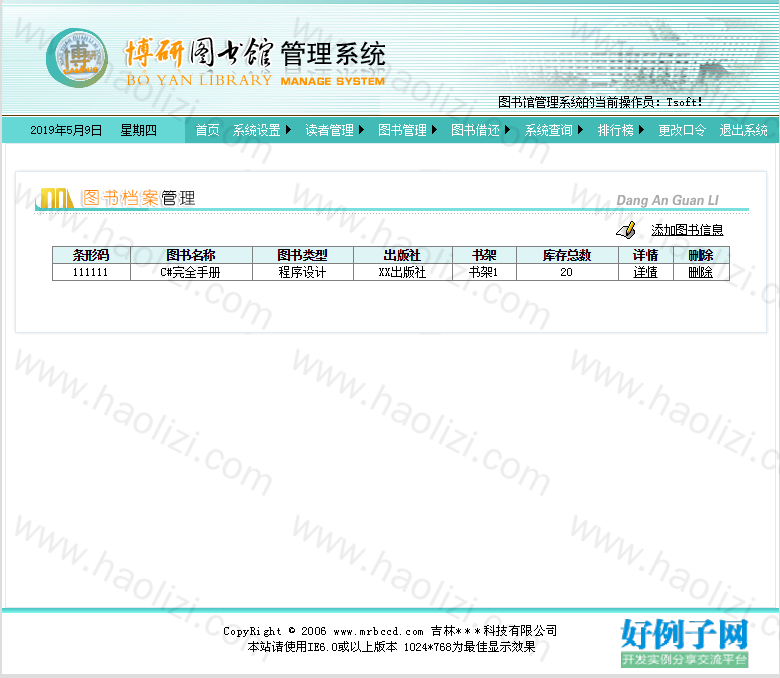Screen dimensions: 780x678
Task: Click the 图书档案管理 section heading
Action: (139, 198)
